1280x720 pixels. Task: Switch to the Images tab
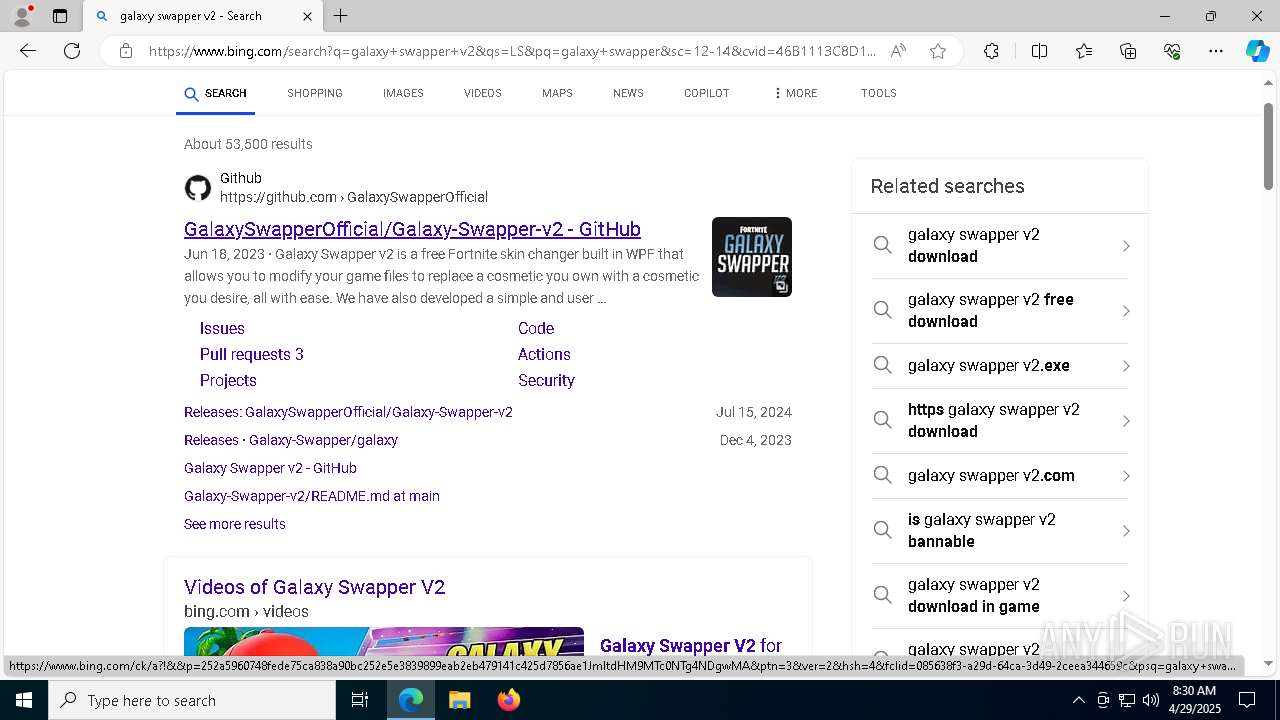point(403,93)
